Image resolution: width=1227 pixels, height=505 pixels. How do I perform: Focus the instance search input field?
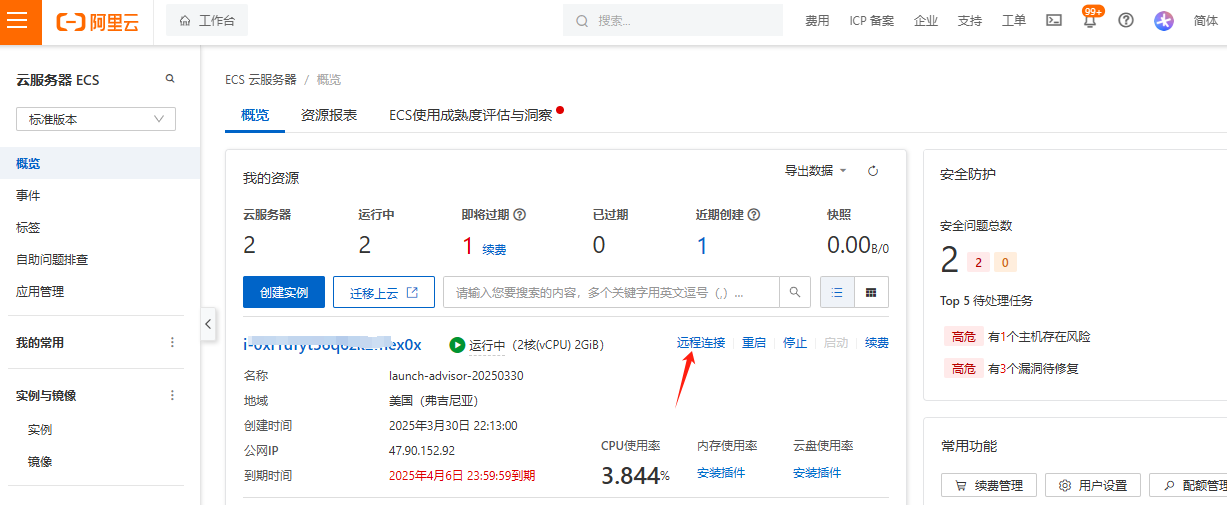(x=610, y=293)
